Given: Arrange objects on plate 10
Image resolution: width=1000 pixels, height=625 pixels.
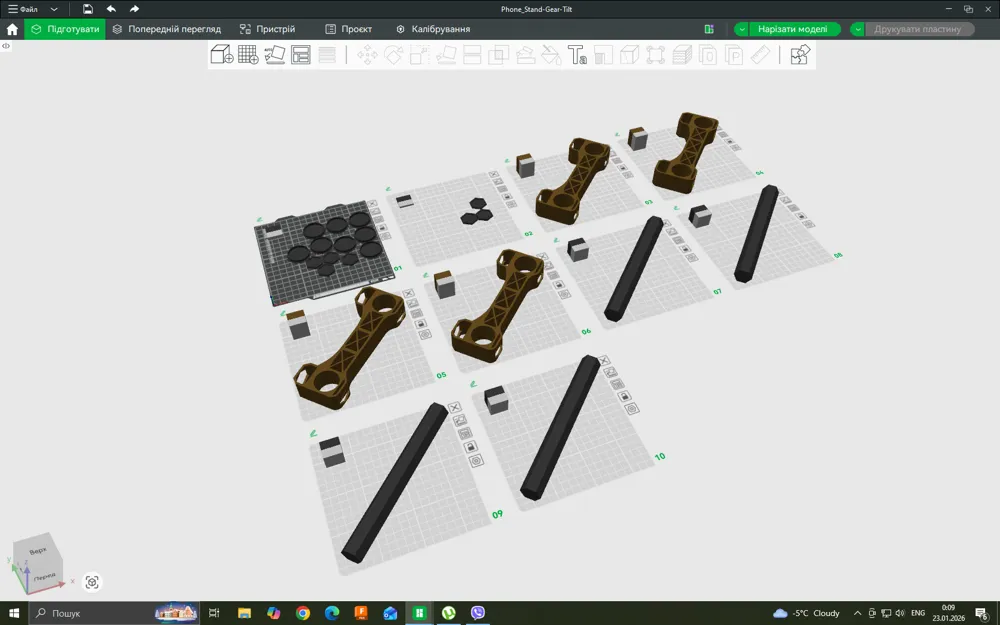Looking at the screenshot, I should click(x=617, y=385).
